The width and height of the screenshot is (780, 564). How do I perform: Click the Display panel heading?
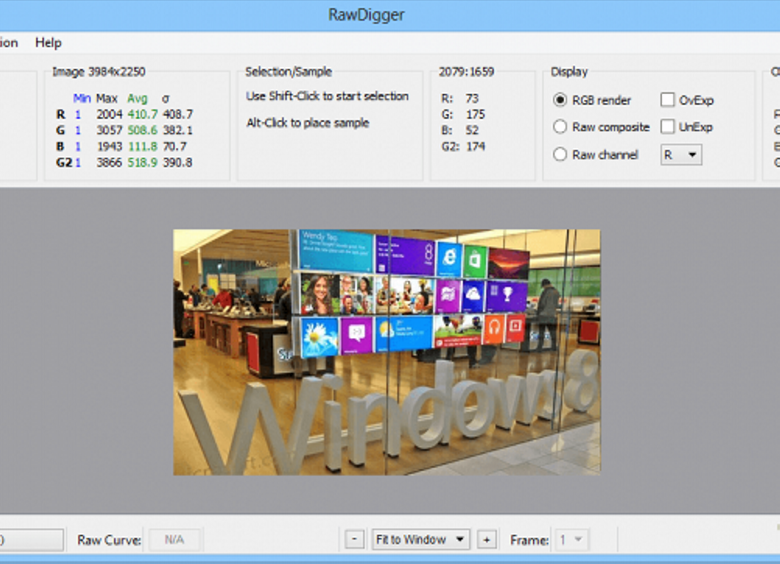(x=569, y=72)
